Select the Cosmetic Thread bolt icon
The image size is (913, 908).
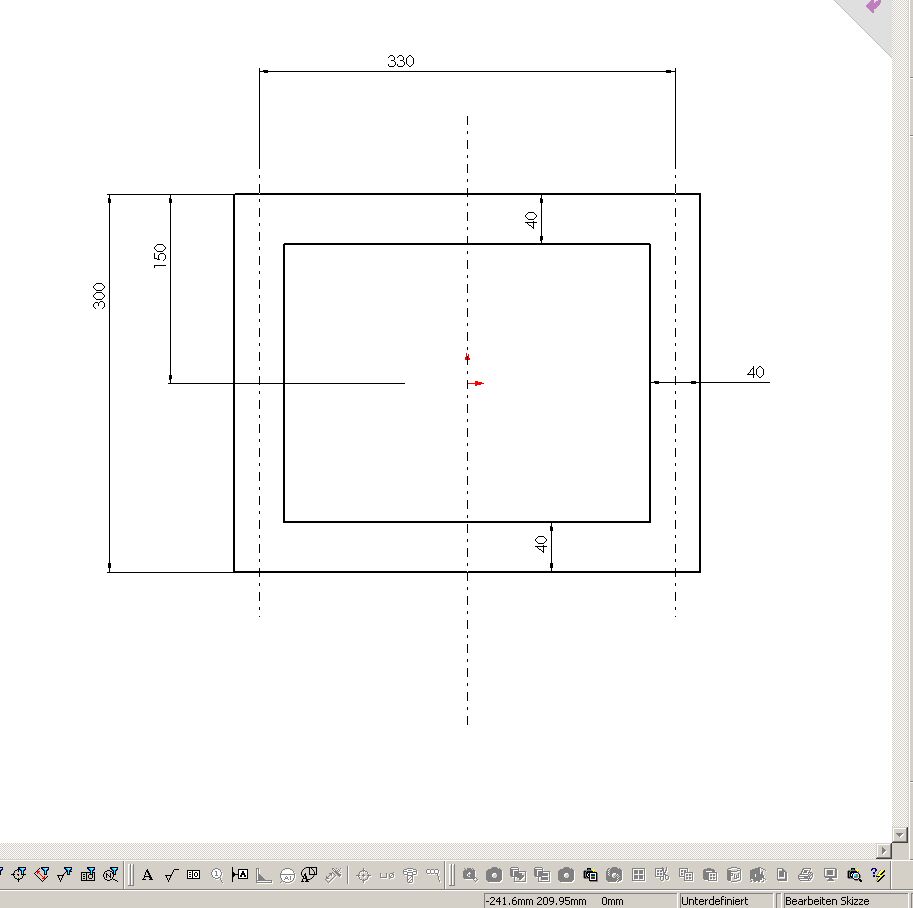410,875
